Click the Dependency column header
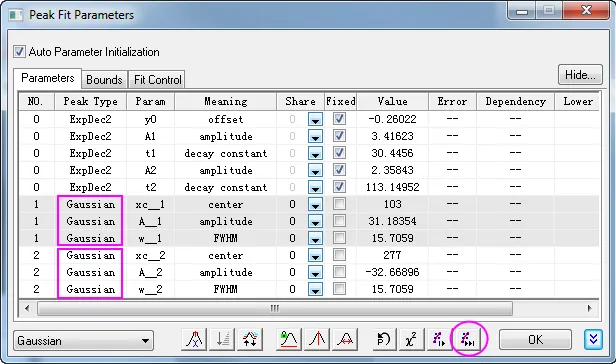616x364 pixels. pos(515,102)
